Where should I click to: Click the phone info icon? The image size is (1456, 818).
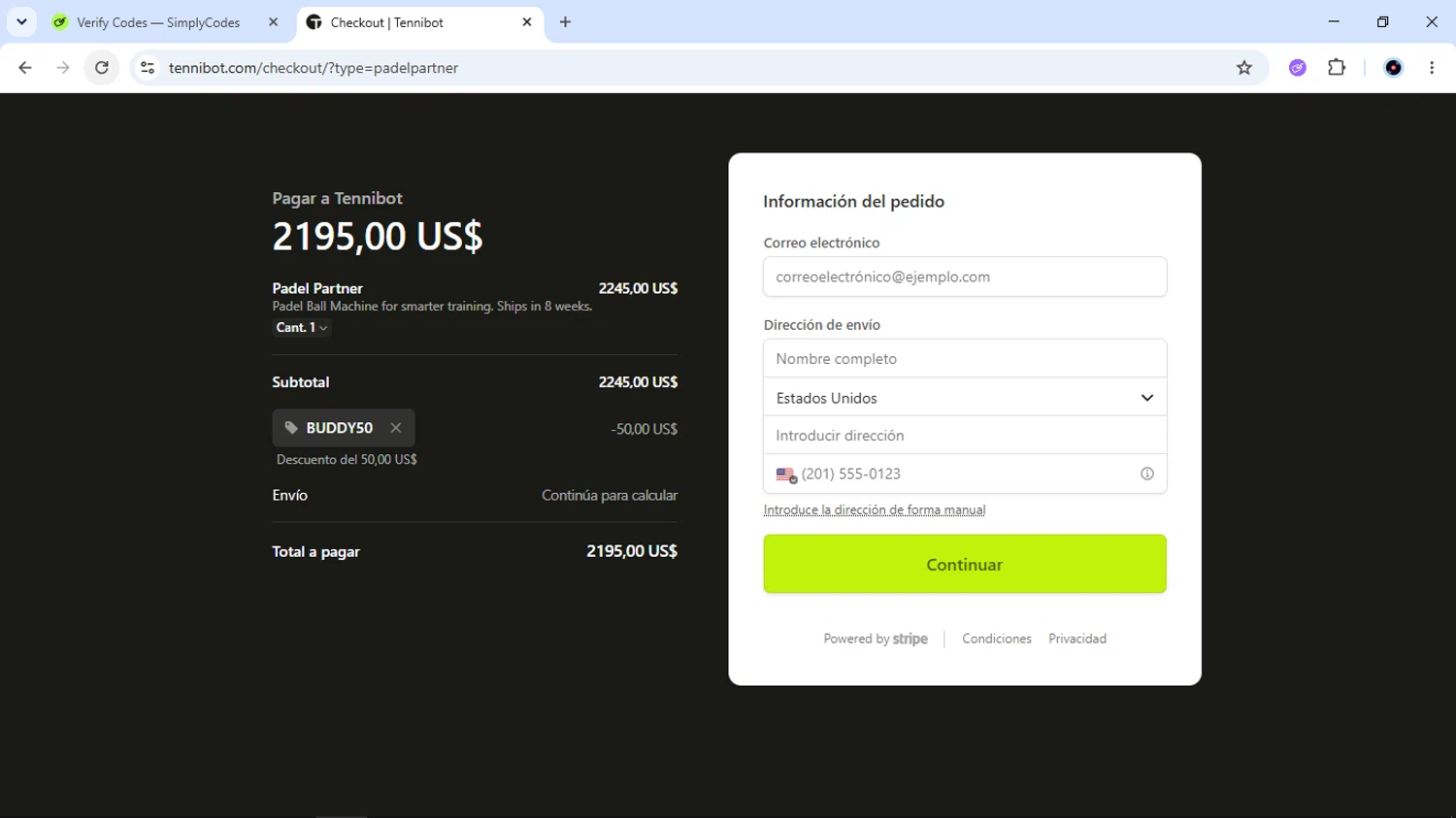[1147, 474]
